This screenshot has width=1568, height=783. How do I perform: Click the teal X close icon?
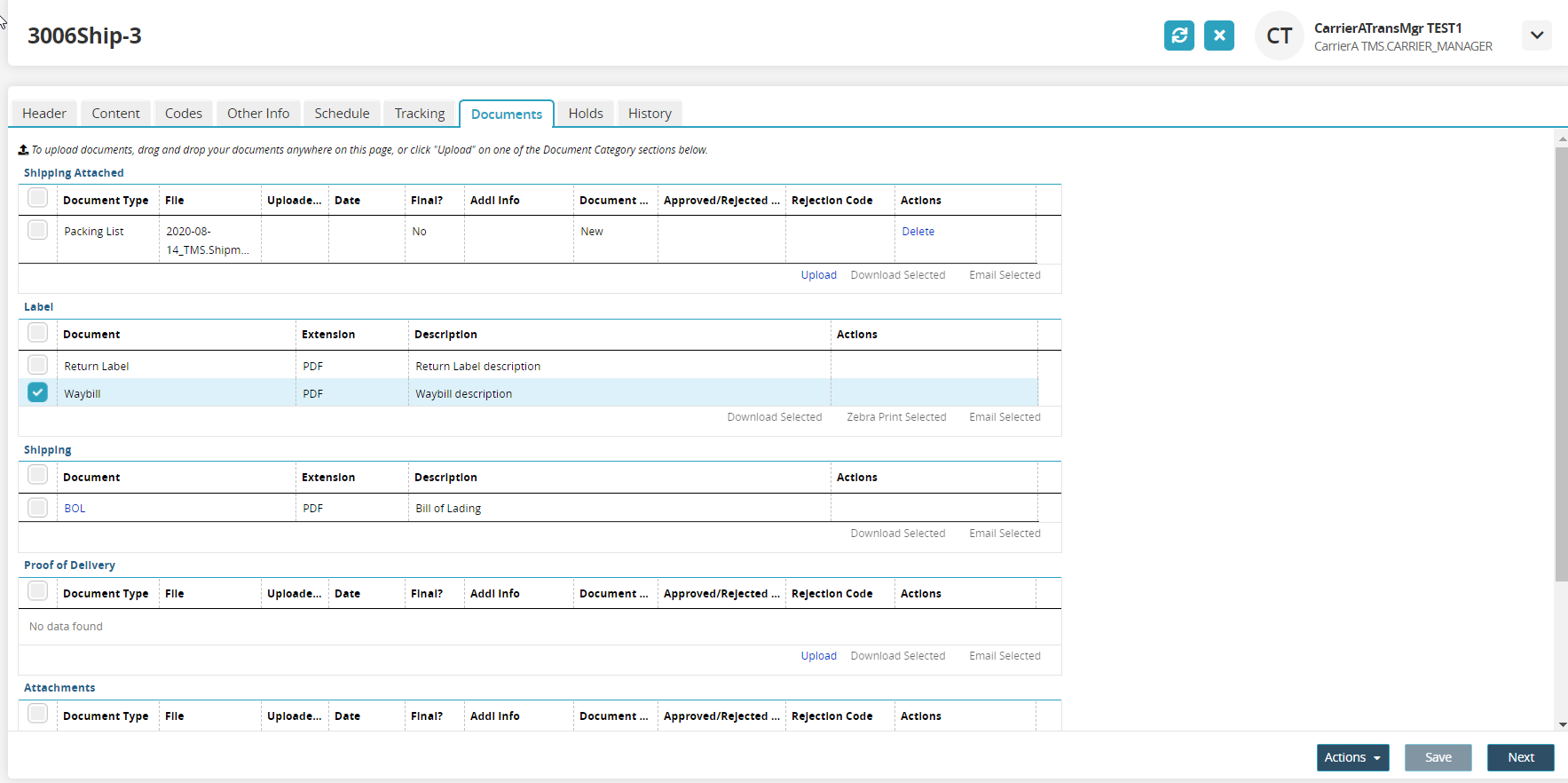[x=1218, y=36]
